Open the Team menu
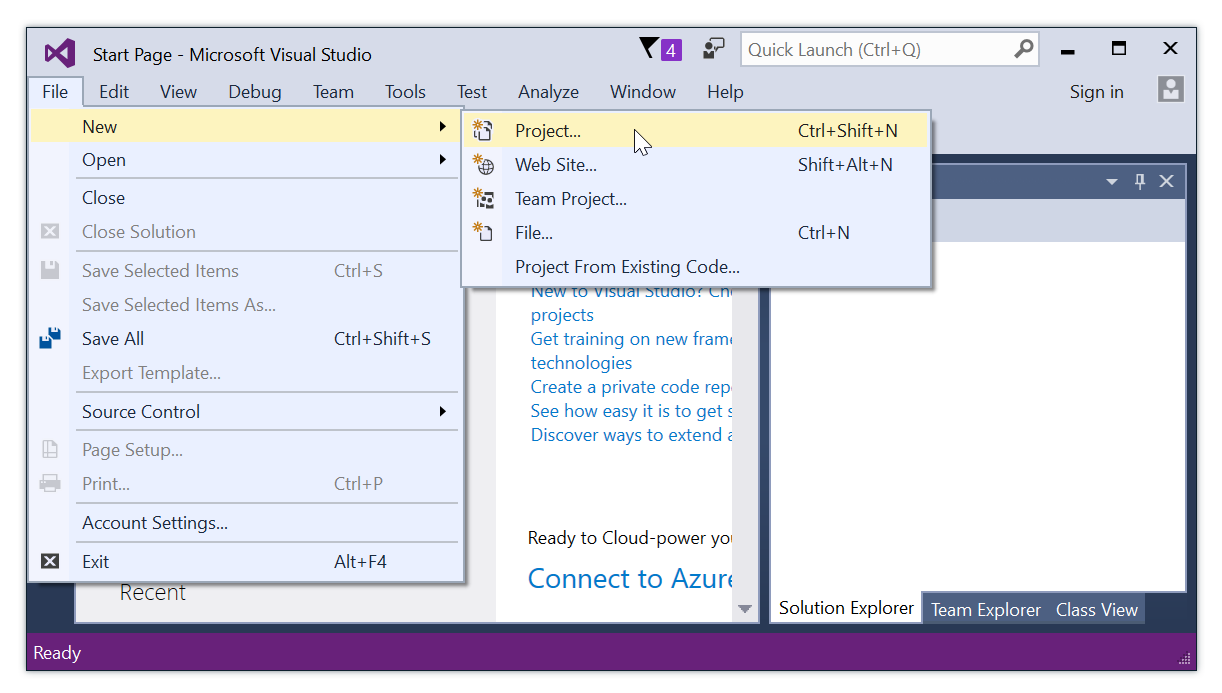The height and width of the screenshot is (693, 1222). (333, 92)
